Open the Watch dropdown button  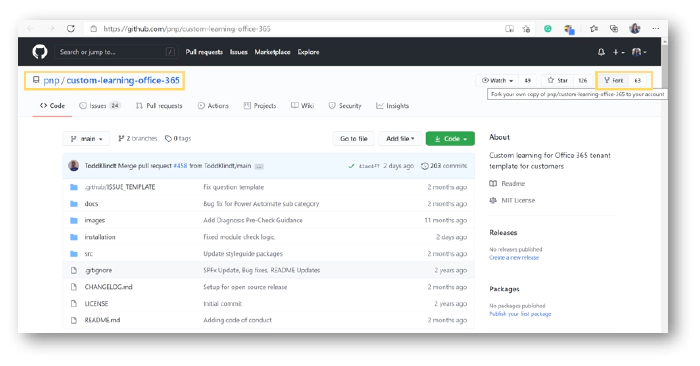click(497, 80)
